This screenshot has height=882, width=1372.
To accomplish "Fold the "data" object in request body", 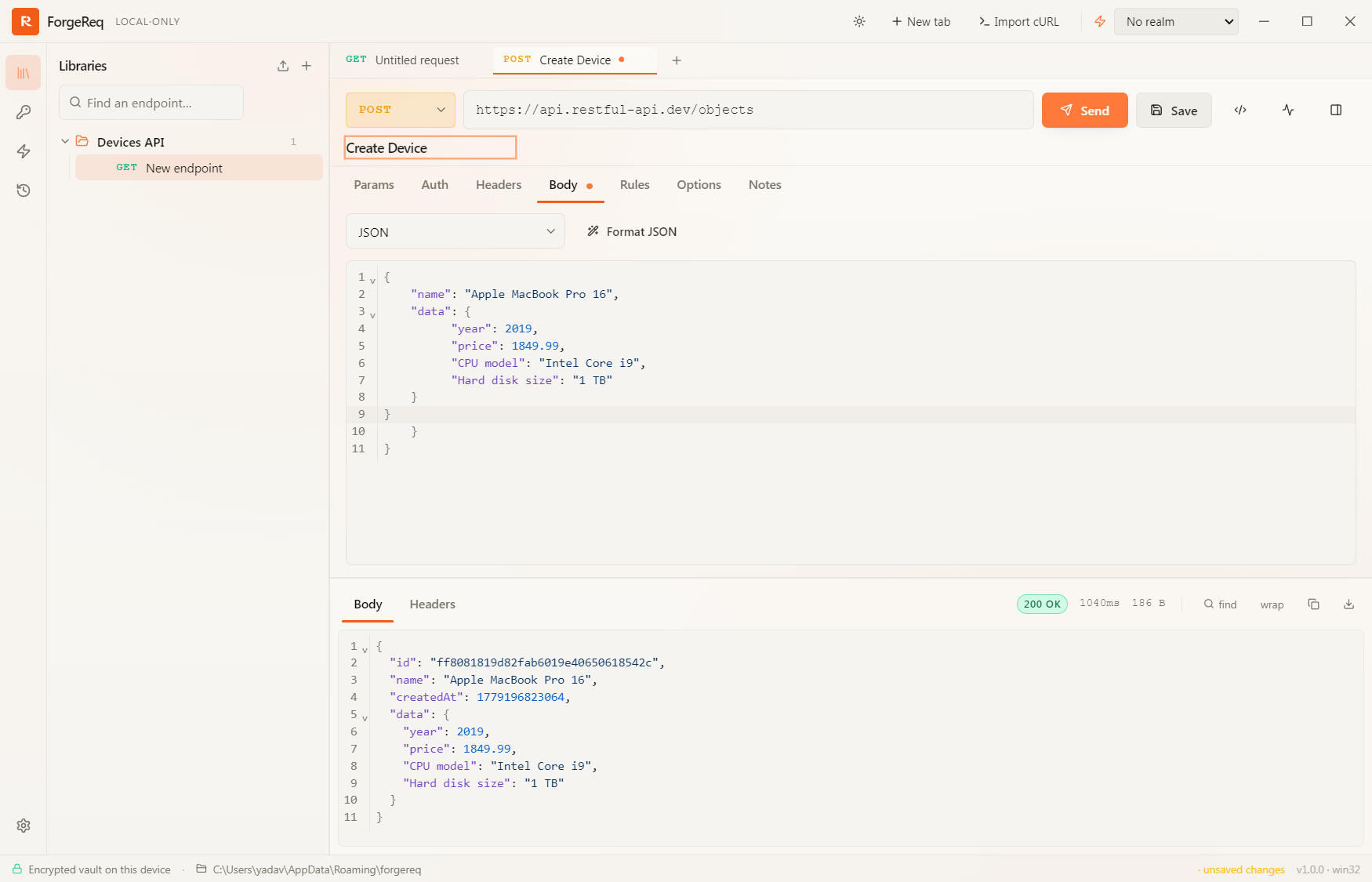I will 372,314.
